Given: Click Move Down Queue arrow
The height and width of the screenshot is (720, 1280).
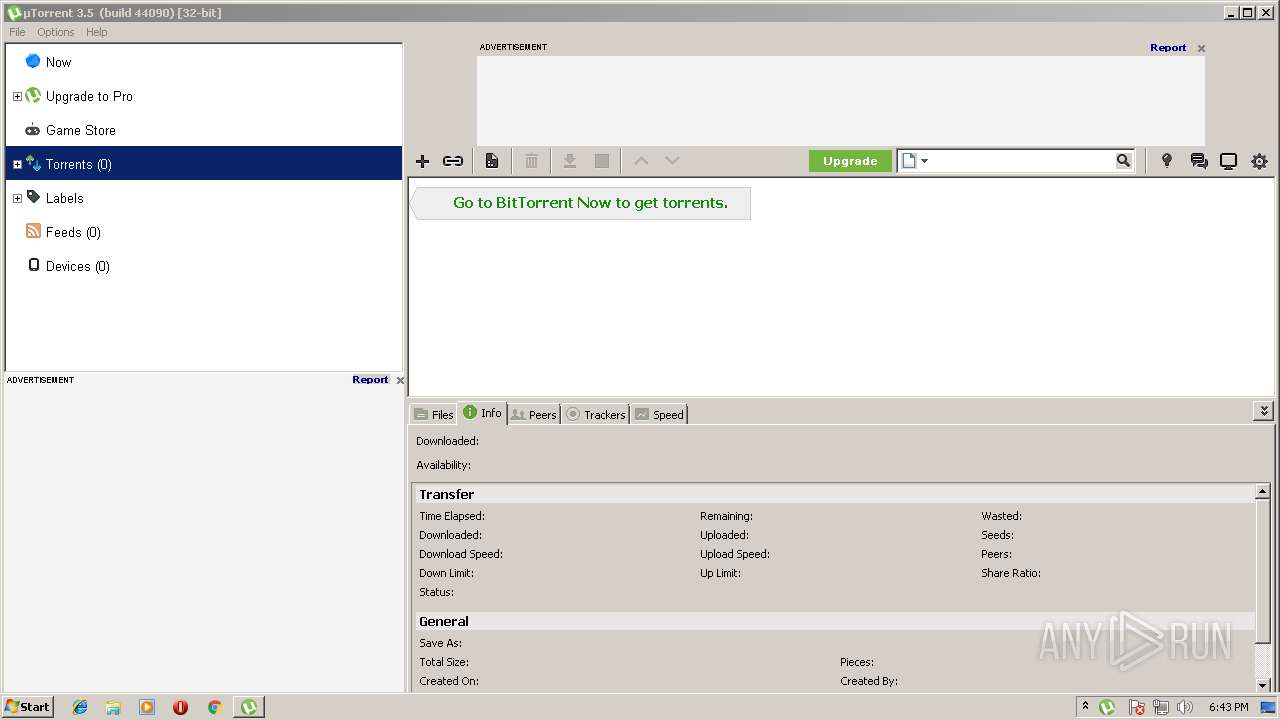Looking at the screenshot, I should click(672, 161).
